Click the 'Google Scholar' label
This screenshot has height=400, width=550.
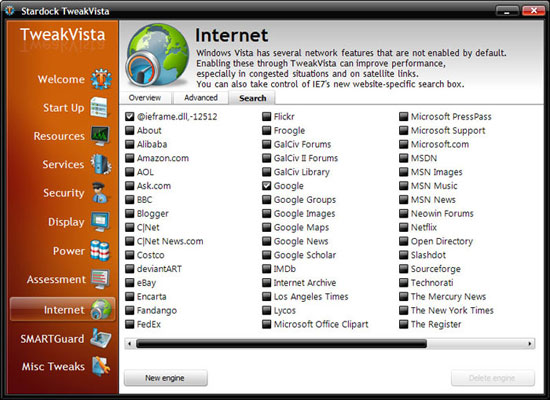click(305, 255)
